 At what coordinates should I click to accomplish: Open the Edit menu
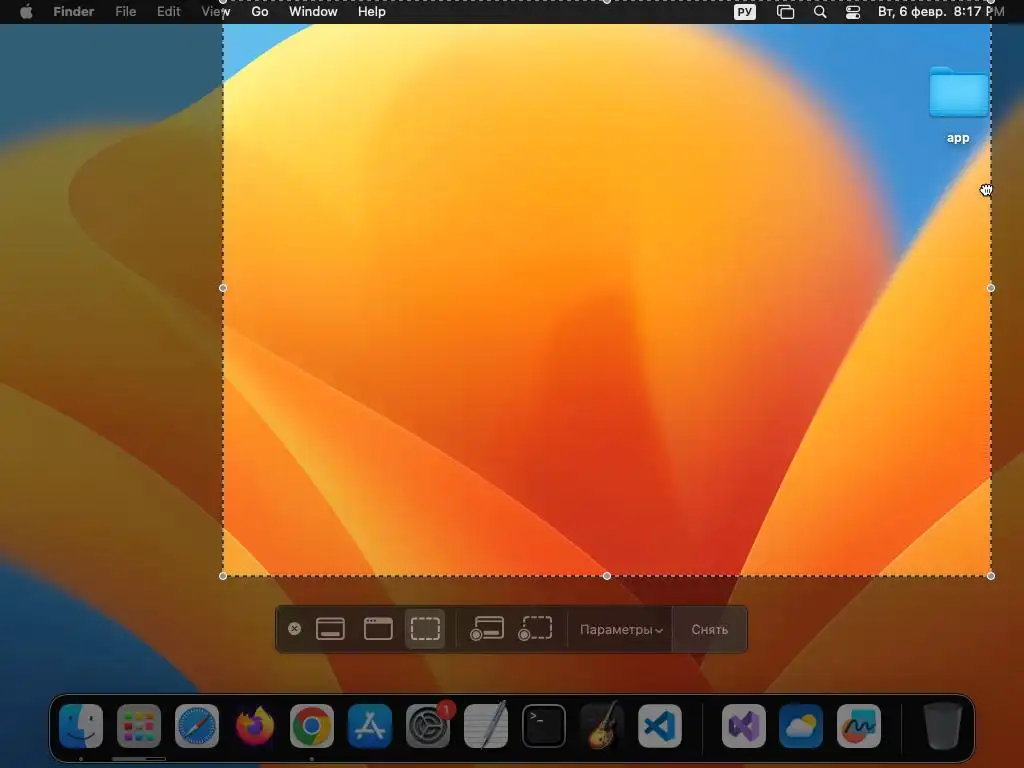point(168,12)
